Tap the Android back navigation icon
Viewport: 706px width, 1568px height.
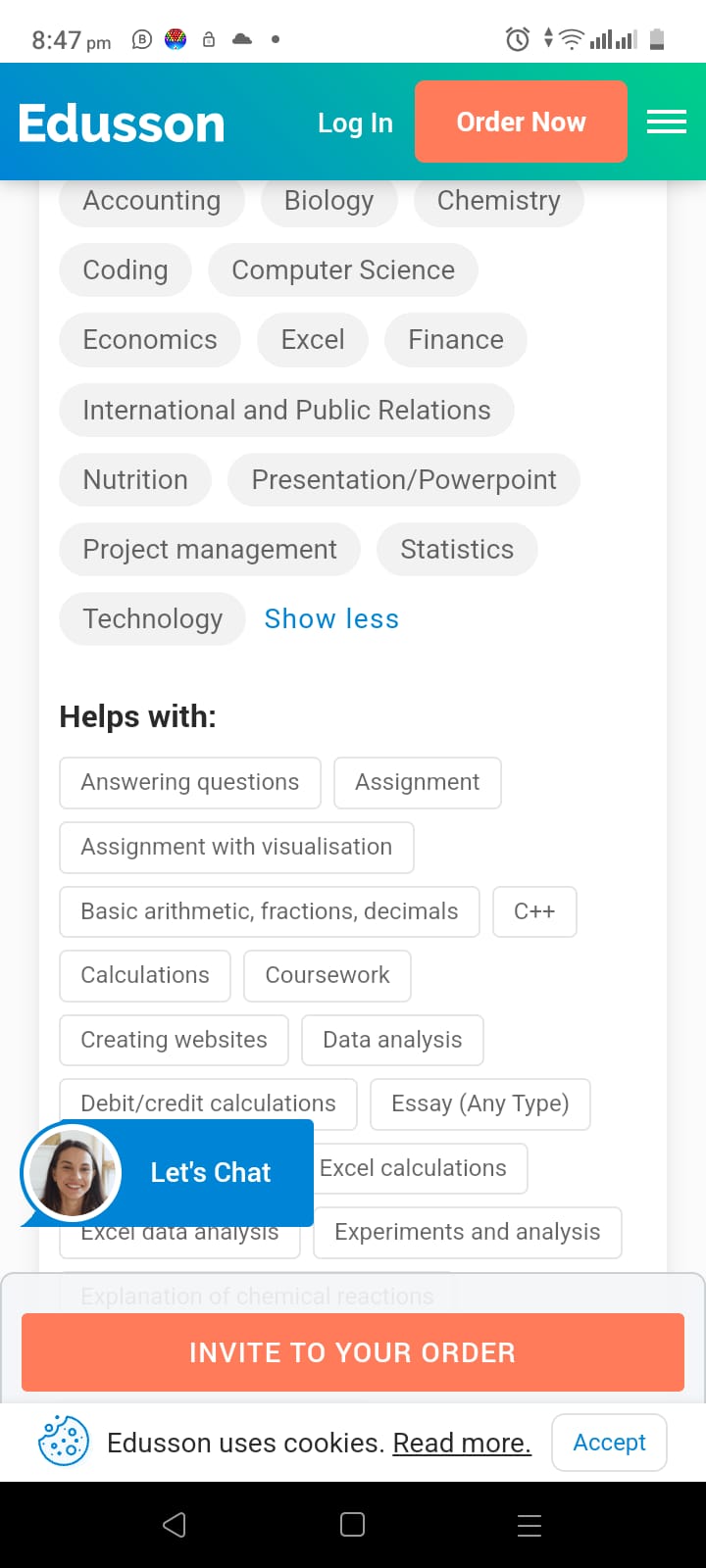[x=175, y=1524]
